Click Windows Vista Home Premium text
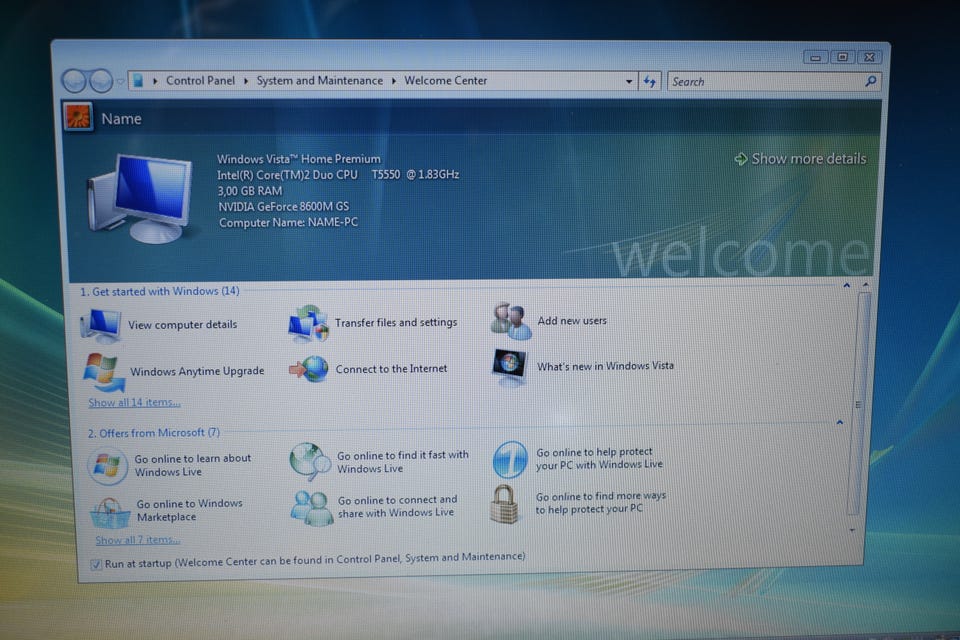Screen dimensions: 960x640 click(x=299, y=159)
